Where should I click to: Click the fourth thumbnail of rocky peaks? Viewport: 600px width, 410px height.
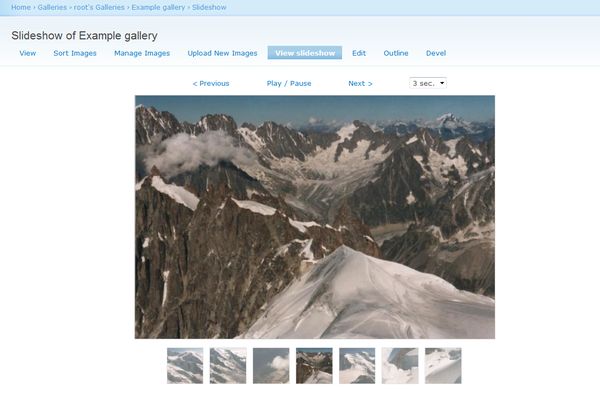(314, 365)
